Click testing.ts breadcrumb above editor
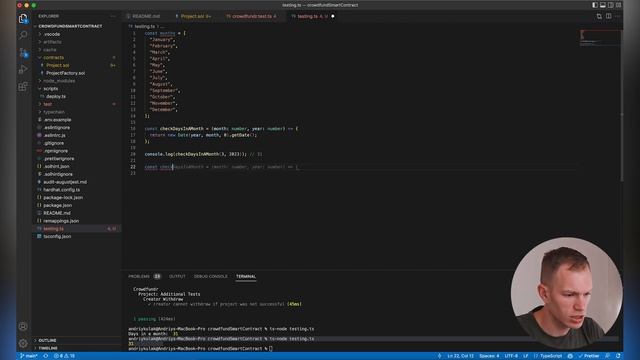 tap(145, 26)
